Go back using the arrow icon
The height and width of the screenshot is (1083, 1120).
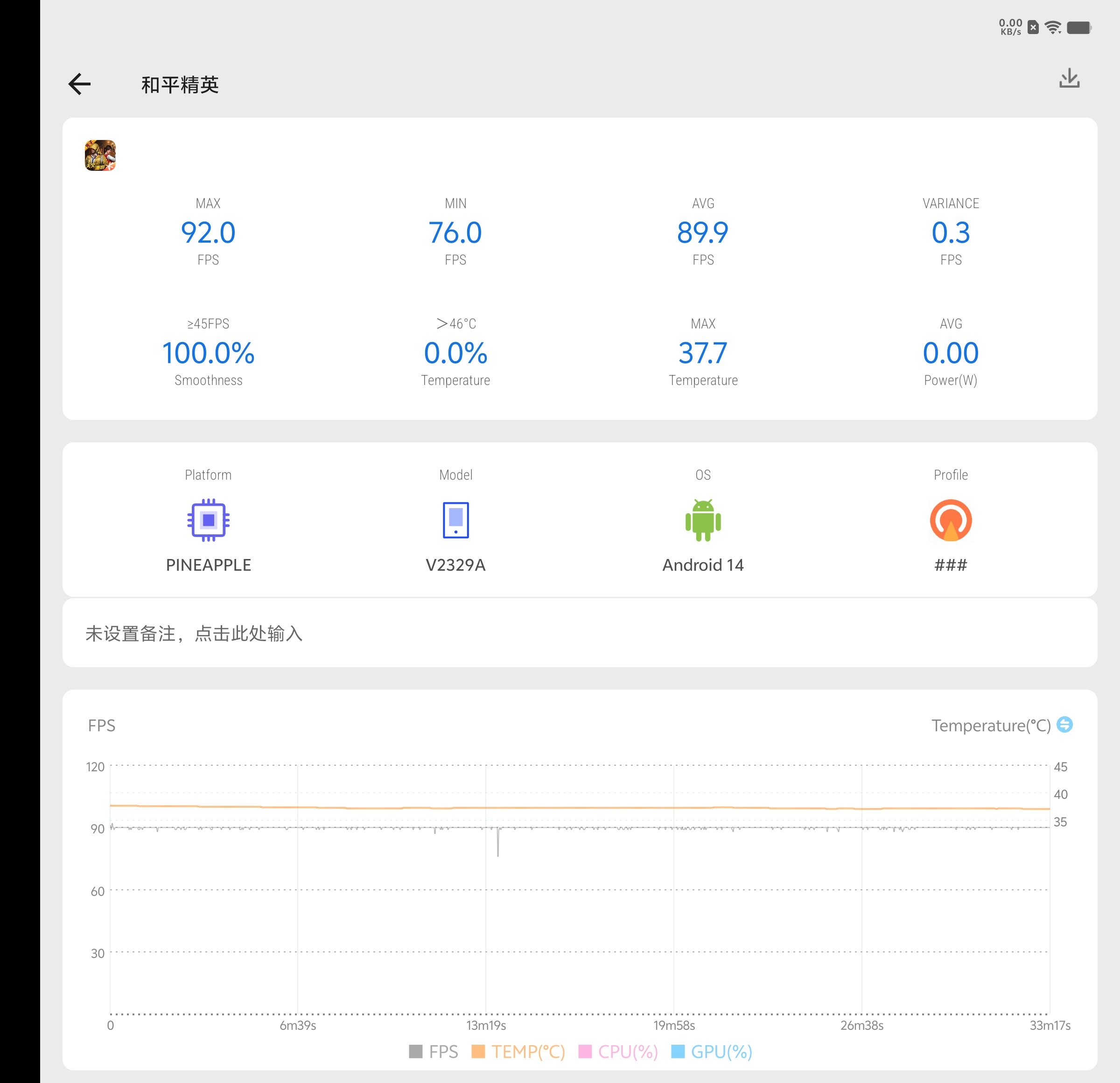tap(79, 84)
